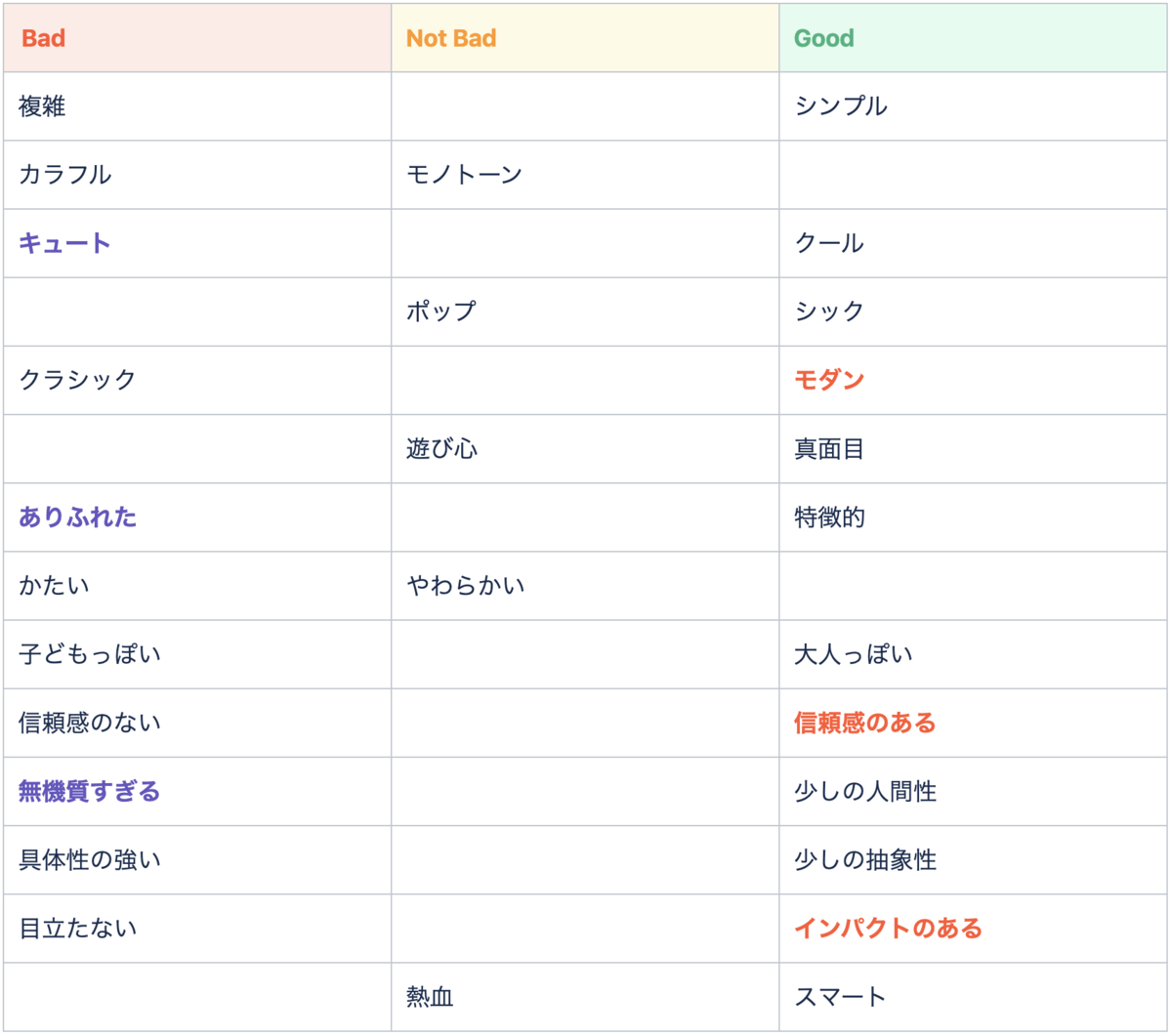Select the 少しの抽象性 cell
1172x1036 pixels.
click(973, 860)
